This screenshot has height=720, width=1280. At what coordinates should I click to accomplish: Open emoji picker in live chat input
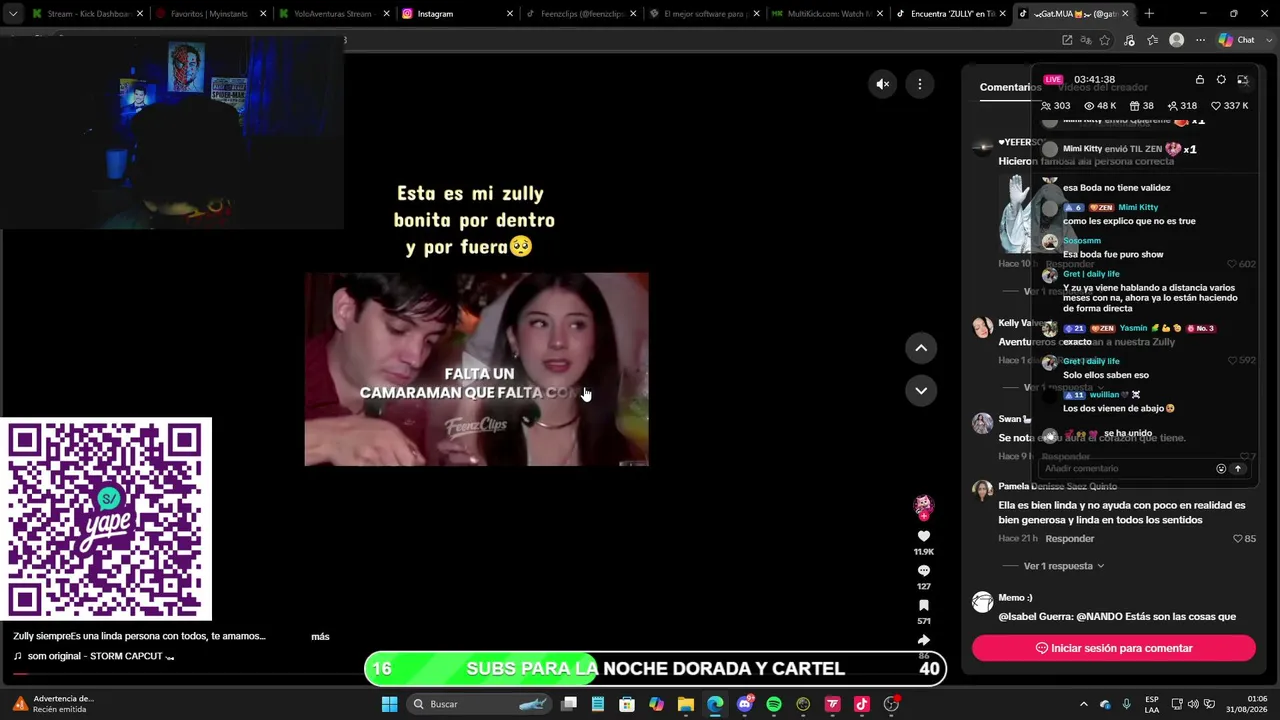tap(1221, 468)
